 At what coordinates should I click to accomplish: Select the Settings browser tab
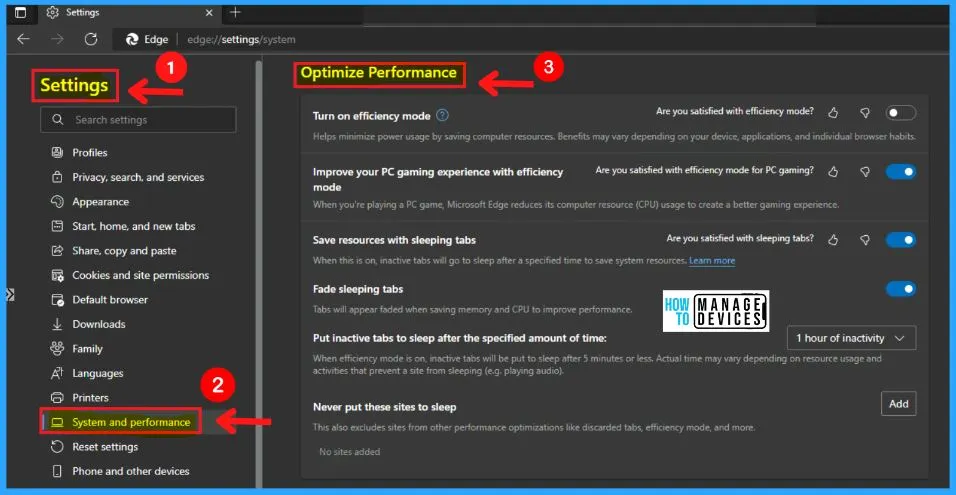130,12
